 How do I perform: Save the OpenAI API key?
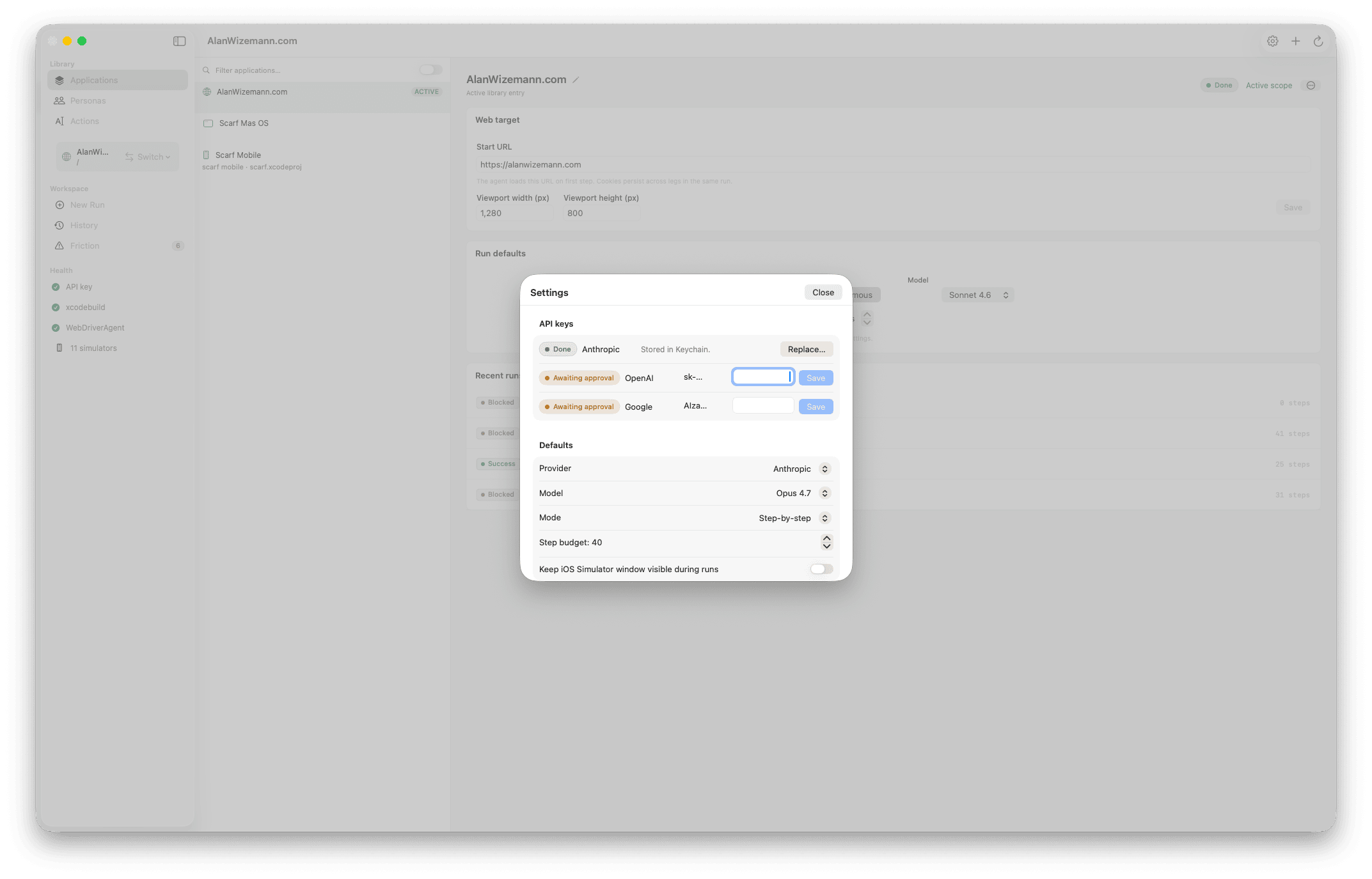(816, 378)
